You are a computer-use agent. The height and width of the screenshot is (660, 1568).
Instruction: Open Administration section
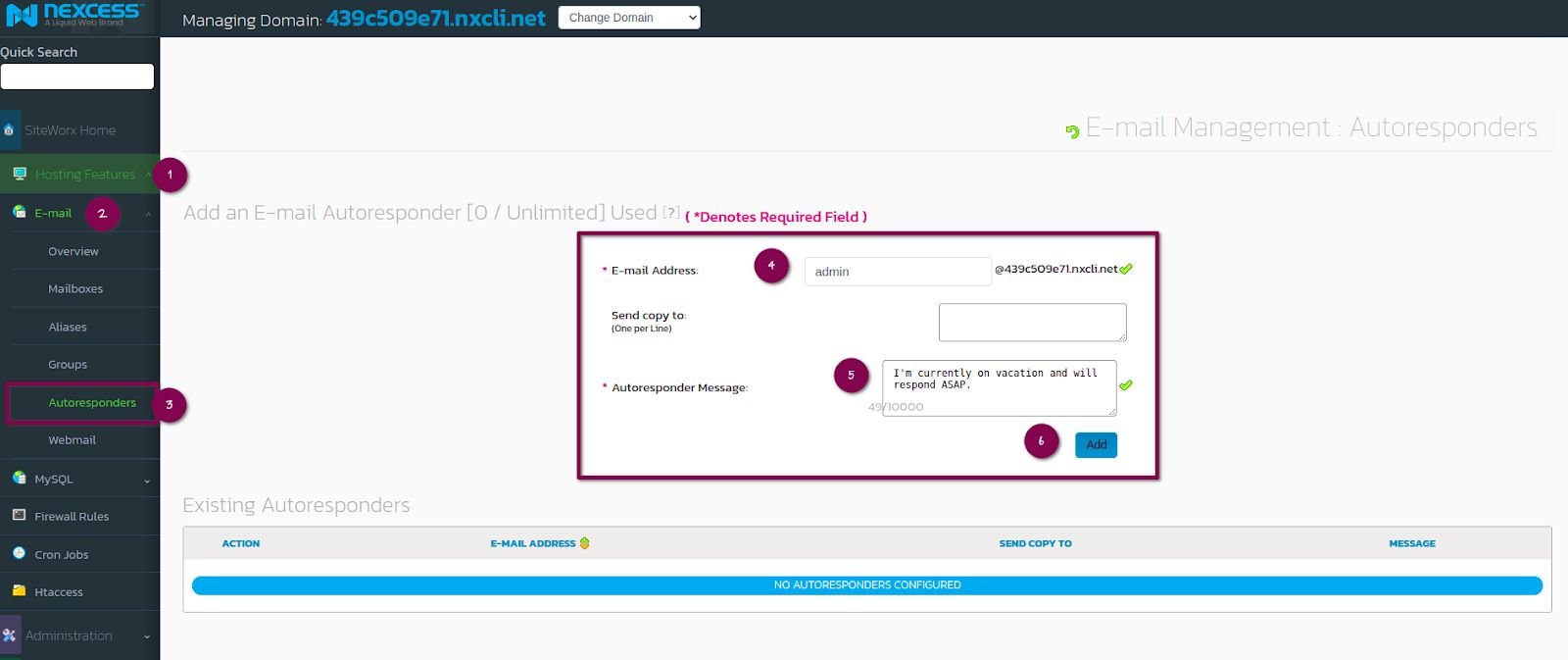click(x=69, y=635)
